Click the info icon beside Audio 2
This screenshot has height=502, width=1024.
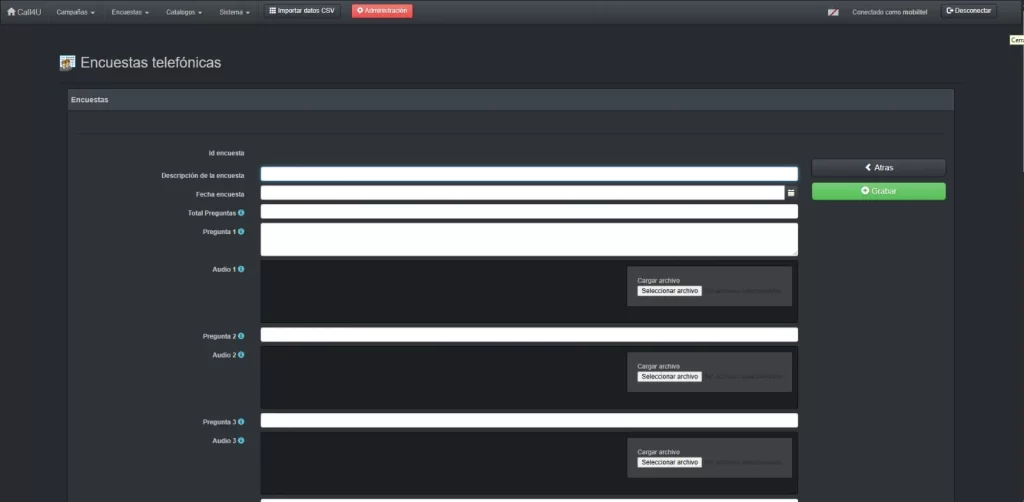click(241, 355)
